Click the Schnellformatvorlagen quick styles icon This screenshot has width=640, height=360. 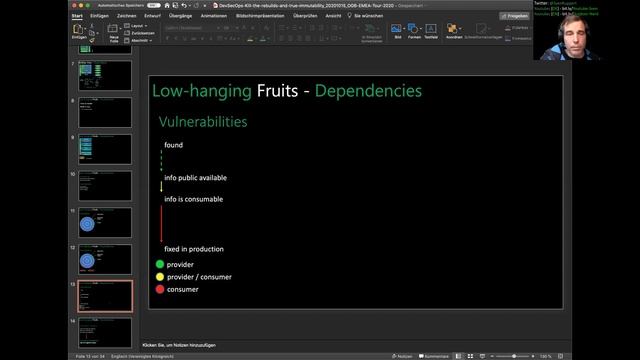[x=481, y=28]
